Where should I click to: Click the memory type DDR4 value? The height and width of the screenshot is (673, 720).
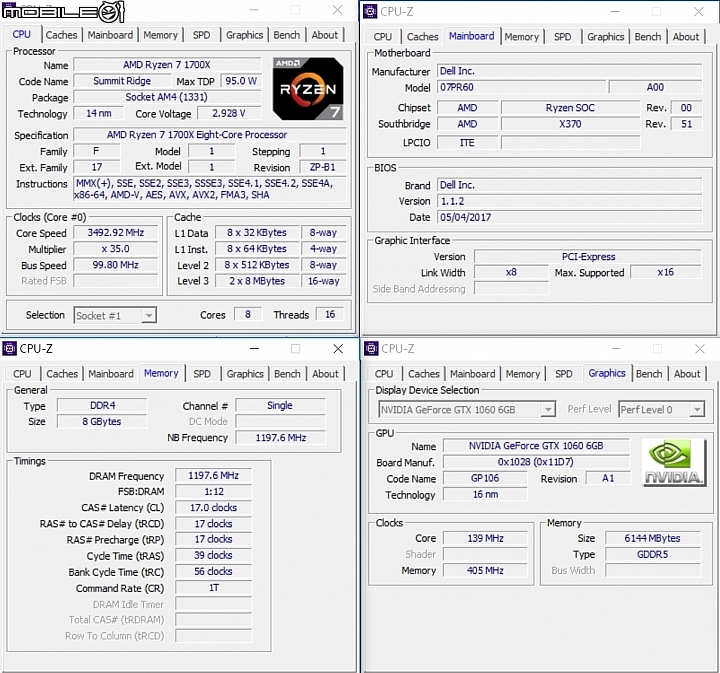click(102, 405)
